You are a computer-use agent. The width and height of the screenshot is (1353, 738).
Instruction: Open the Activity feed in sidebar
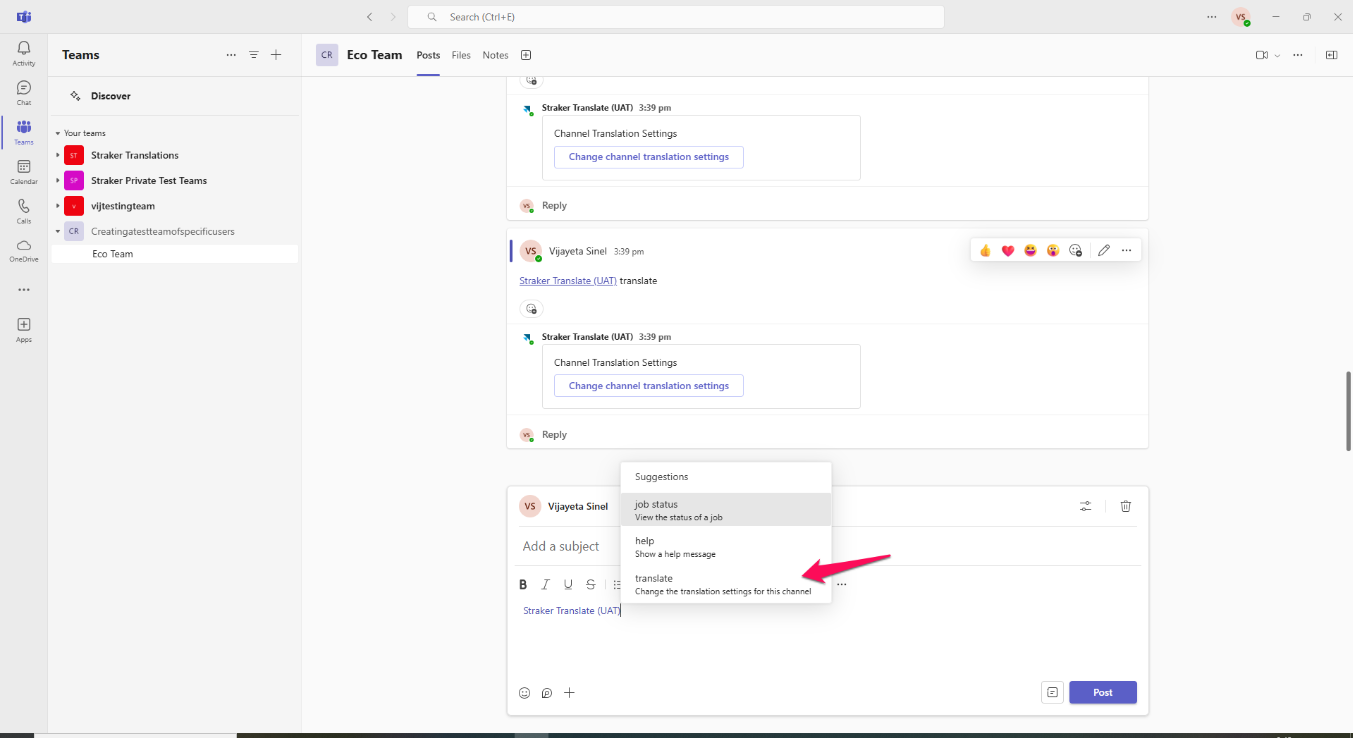coord(23,54)
